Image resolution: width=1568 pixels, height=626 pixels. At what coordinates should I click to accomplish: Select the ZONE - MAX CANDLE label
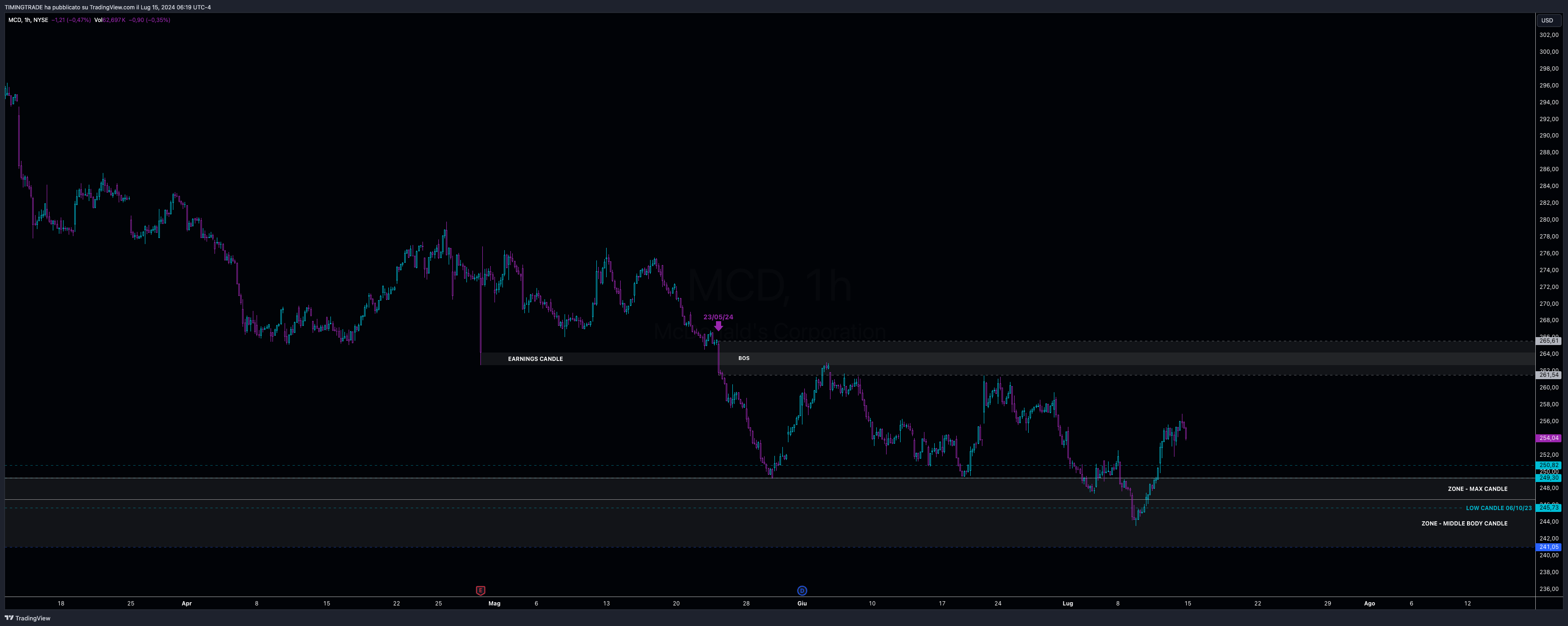point(1477,489)
